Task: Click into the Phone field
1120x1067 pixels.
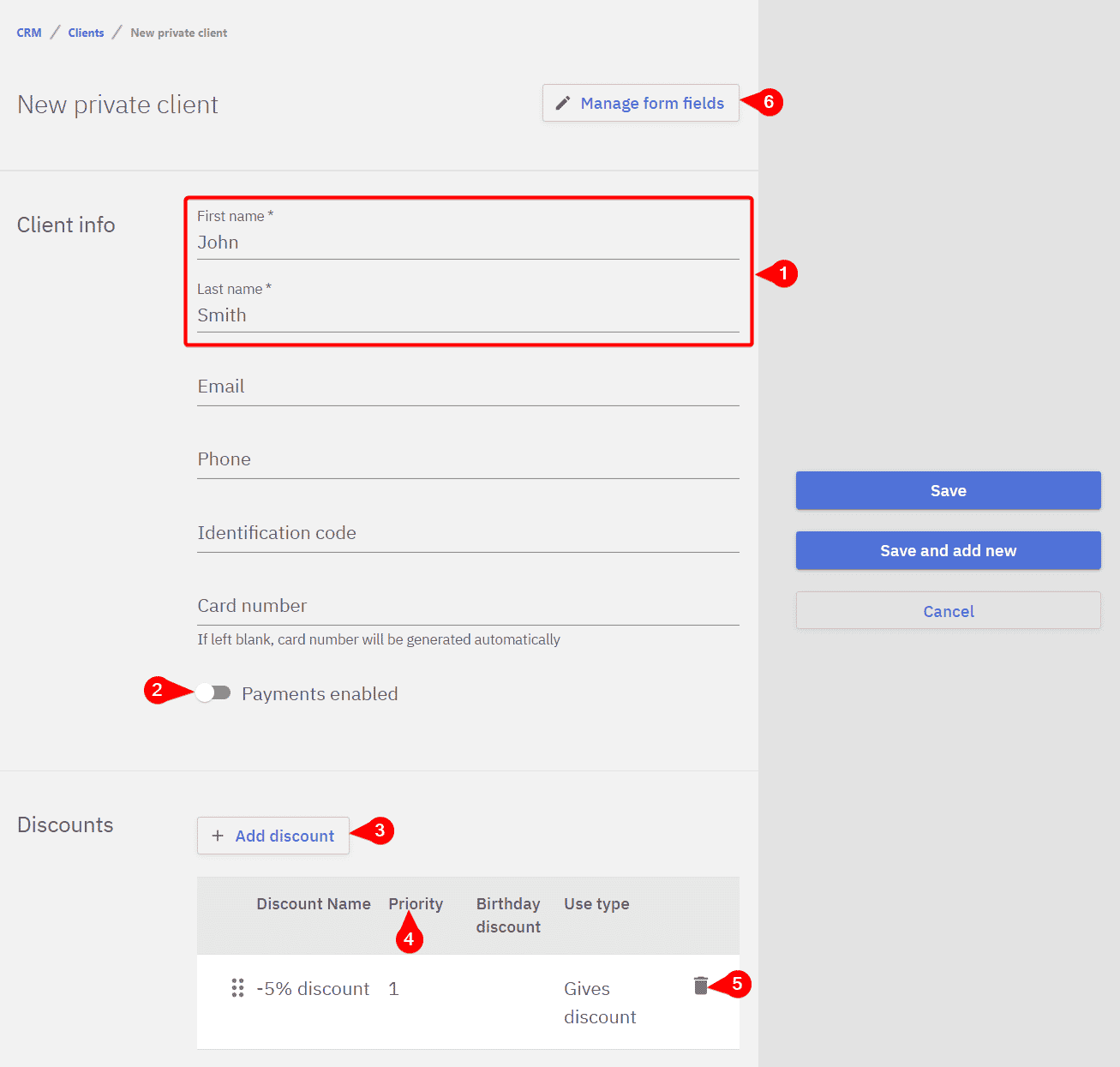Action: [467, 460]
